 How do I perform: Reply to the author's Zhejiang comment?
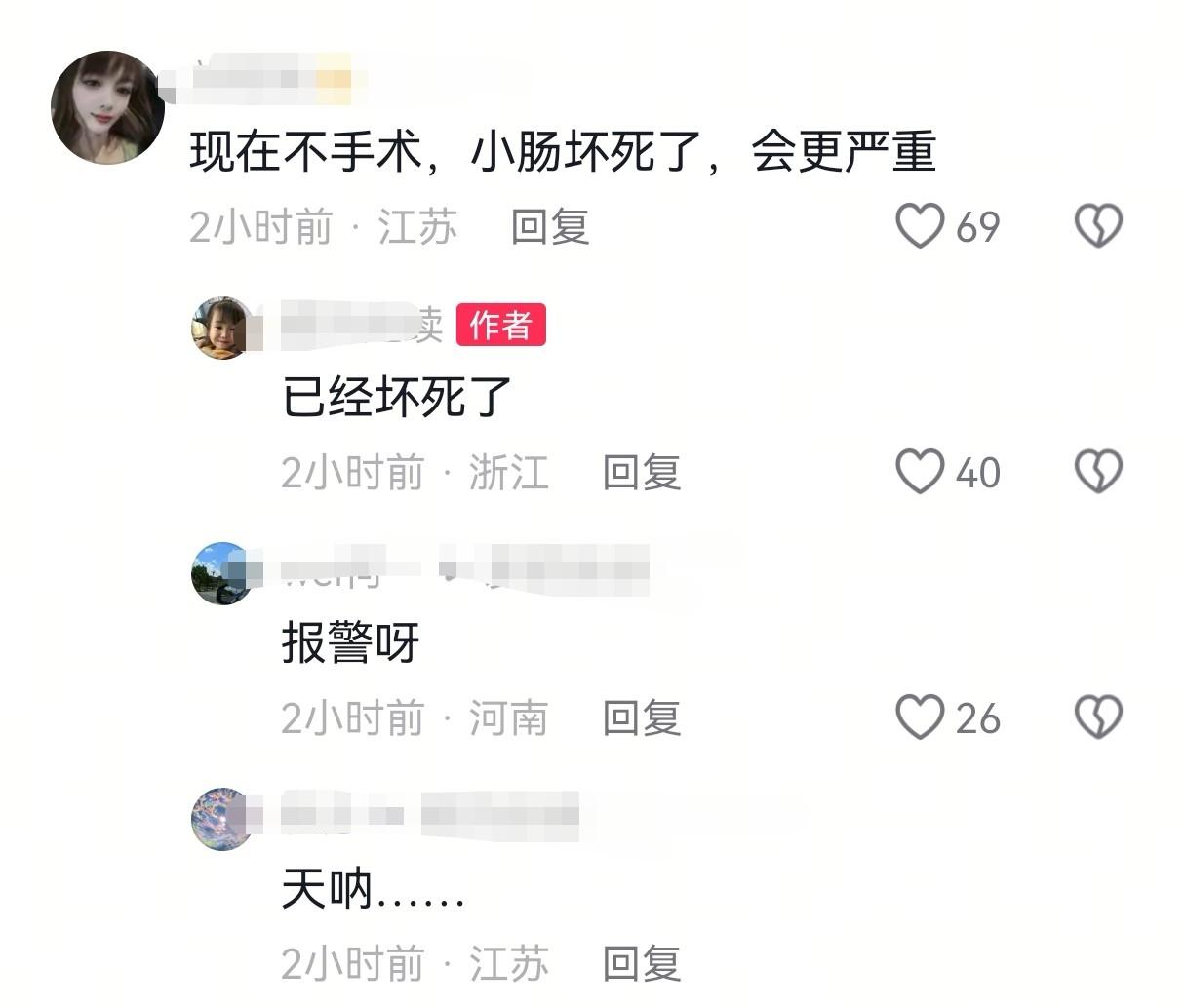pyautogui.click(x=641, y=472)
